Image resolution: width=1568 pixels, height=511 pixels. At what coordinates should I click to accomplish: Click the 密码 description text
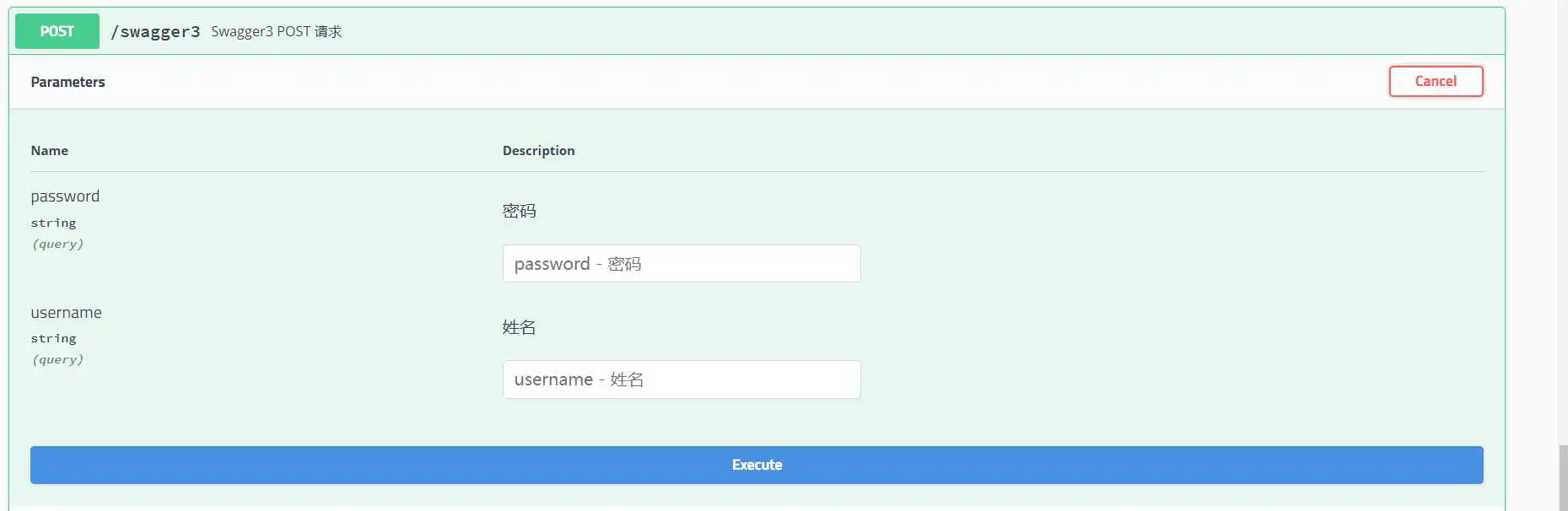[x=519, y=211]
